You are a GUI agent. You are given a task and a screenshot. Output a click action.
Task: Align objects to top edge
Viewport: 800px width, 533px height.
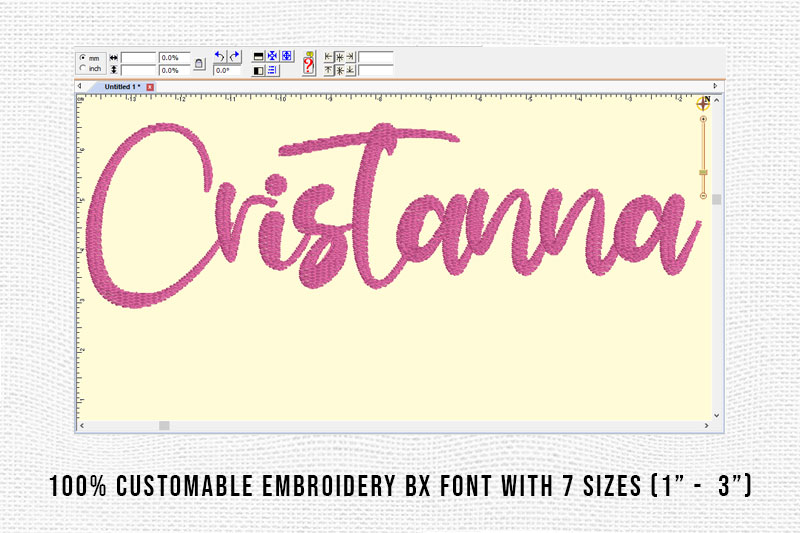click(328, 70)
